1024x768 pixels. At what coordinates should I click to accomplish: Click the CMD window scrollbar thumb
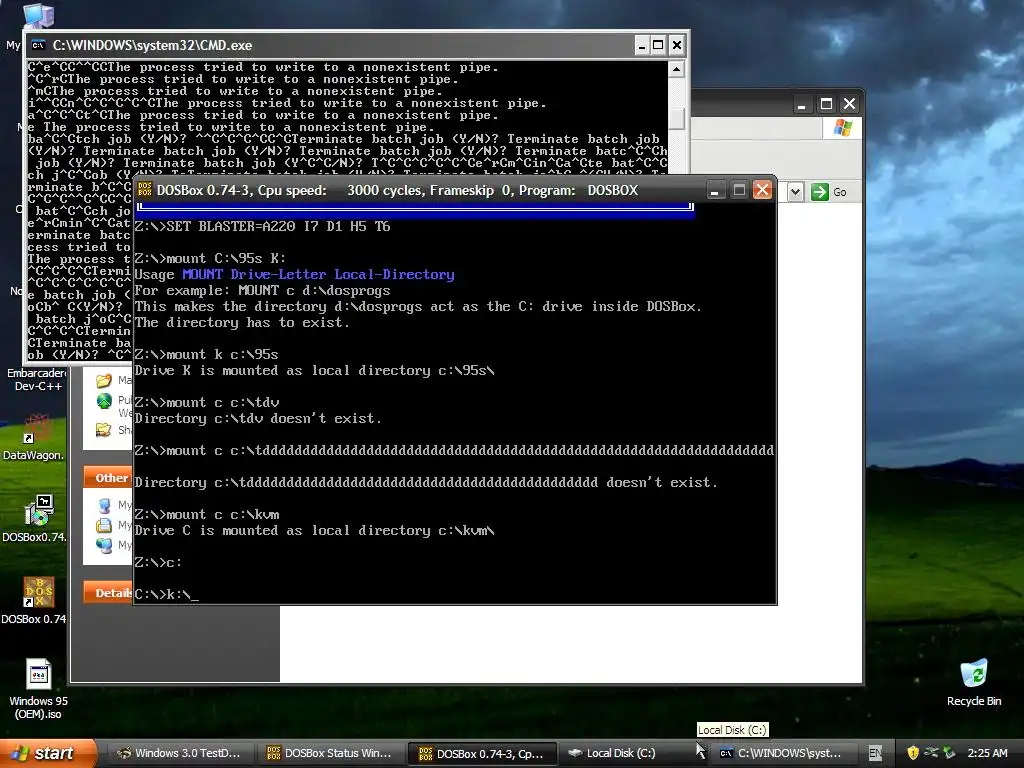click(677, 118)
